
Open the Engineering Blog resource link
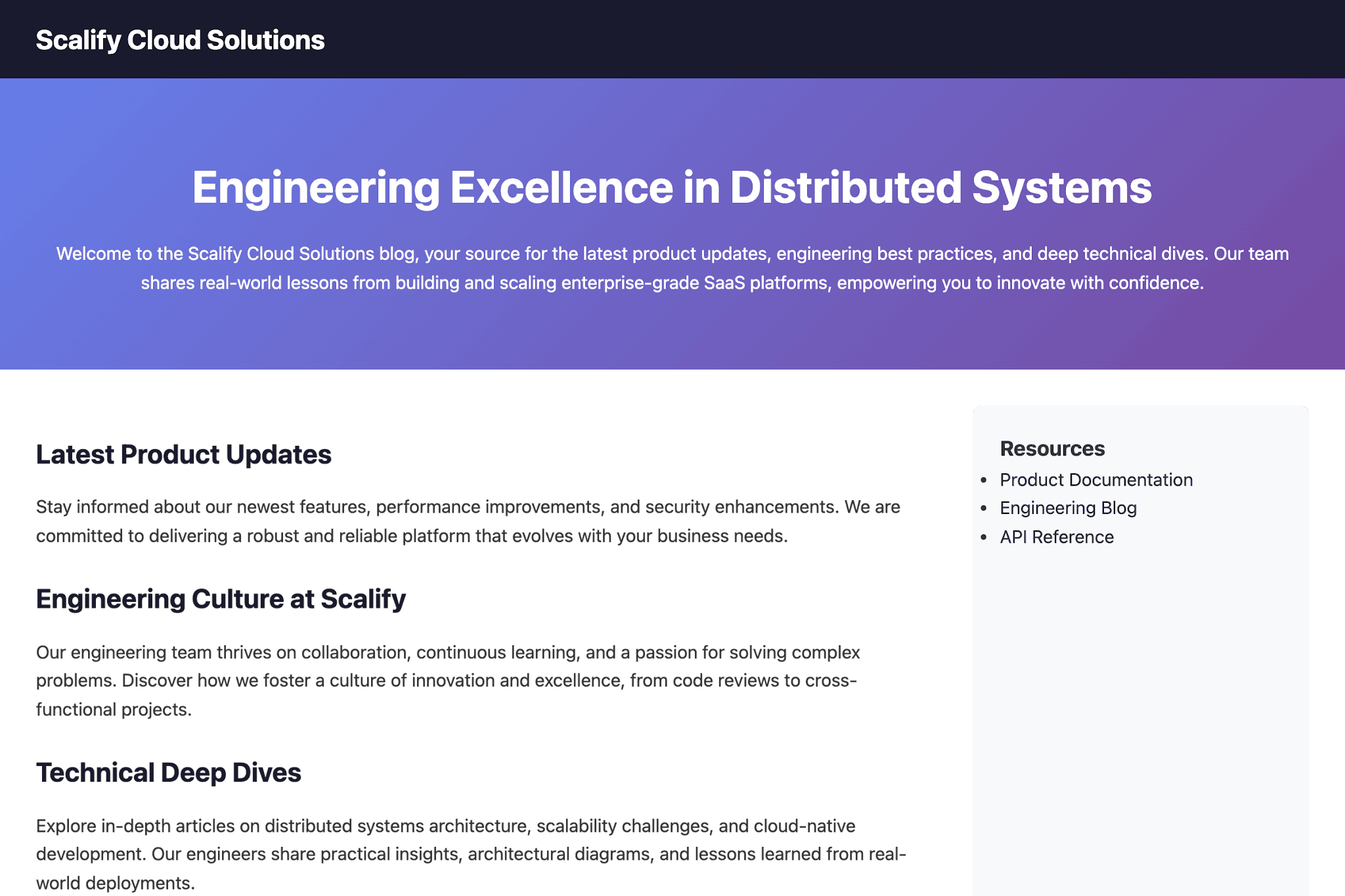coord(1068,508)
